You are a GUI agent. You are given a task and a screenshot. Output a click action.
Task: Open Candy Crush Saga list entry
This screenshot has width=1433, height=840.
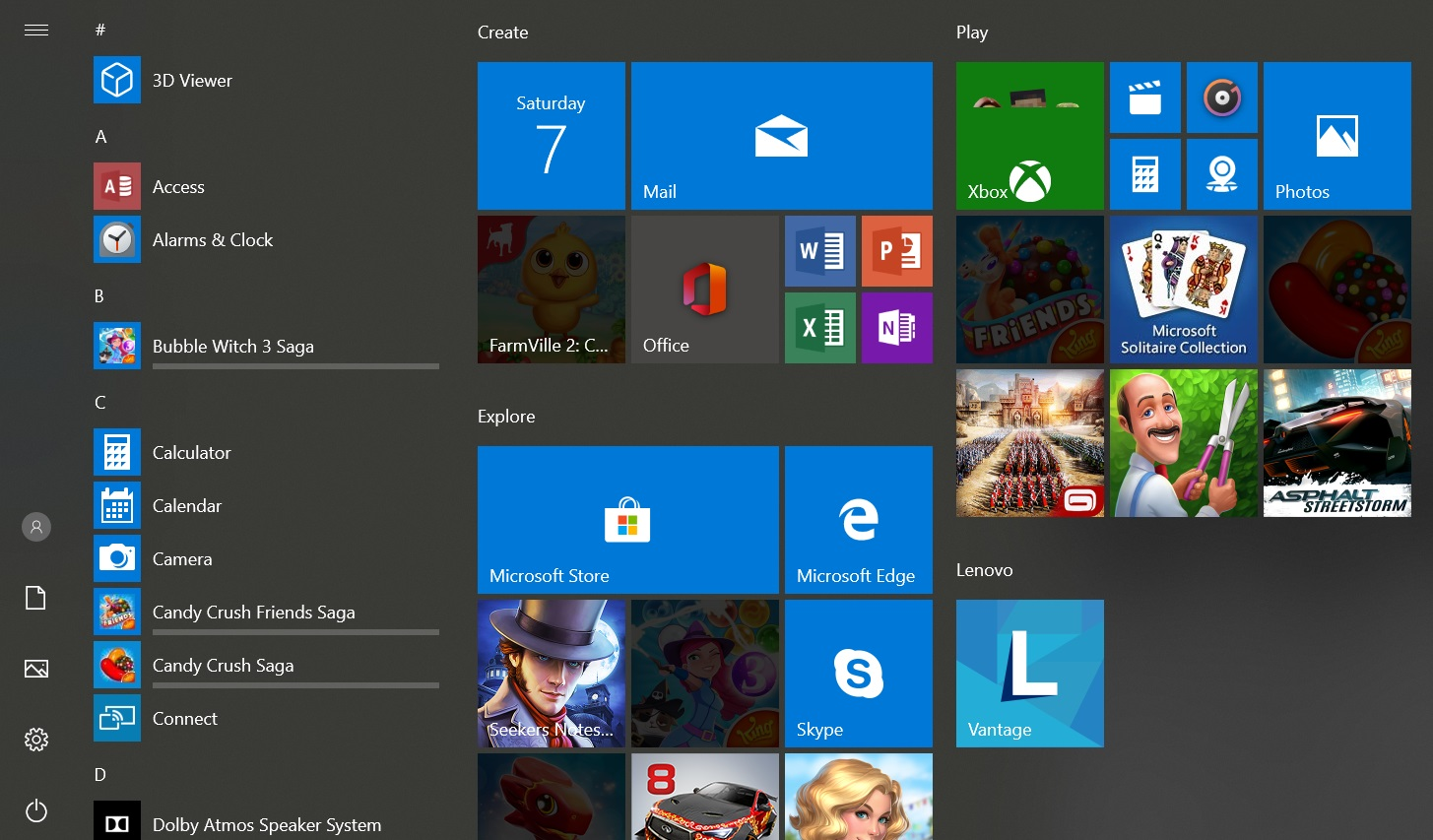(266, 665)
